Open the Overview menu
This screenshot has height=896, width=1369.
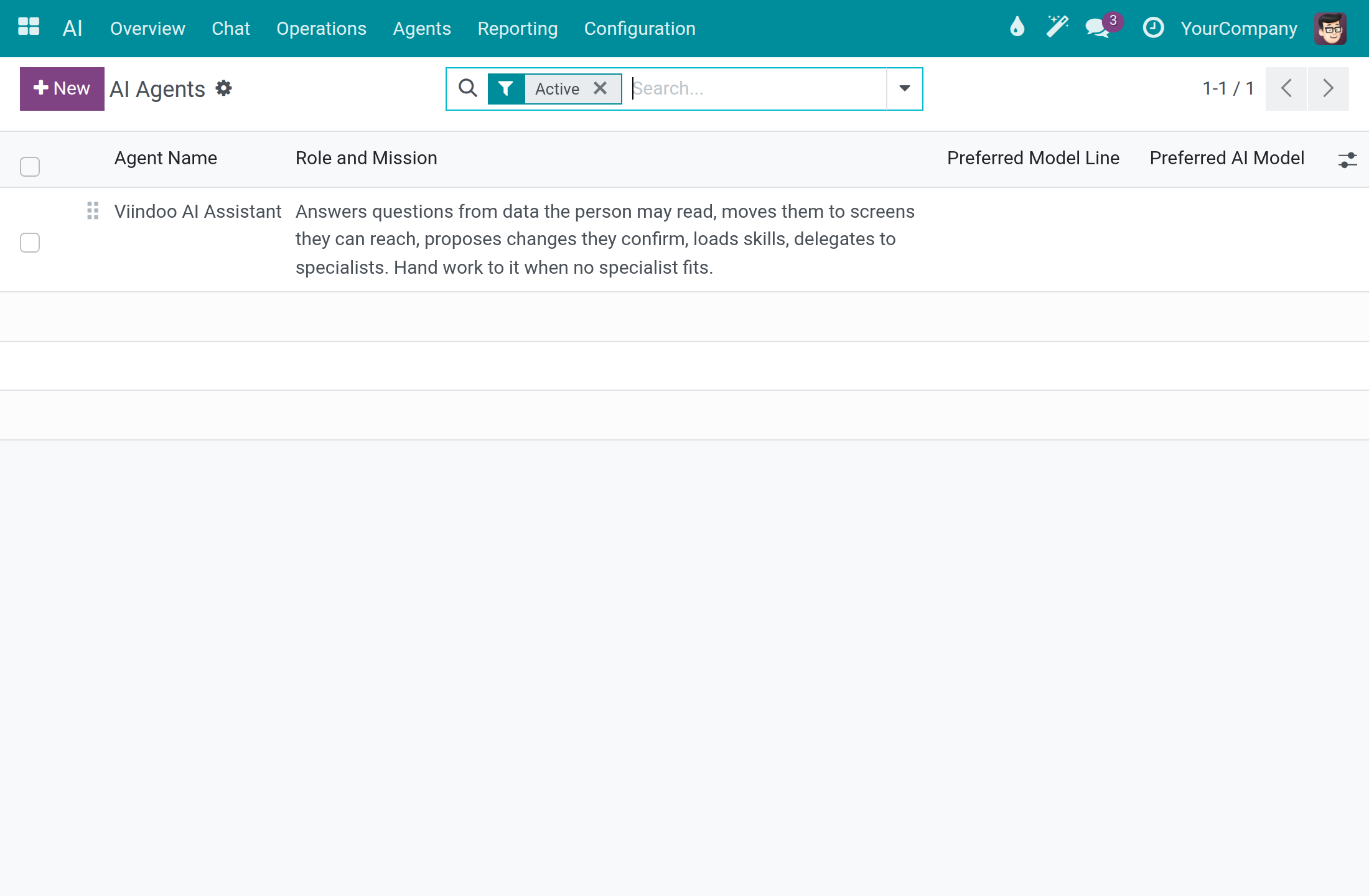(x=147, y=28)
